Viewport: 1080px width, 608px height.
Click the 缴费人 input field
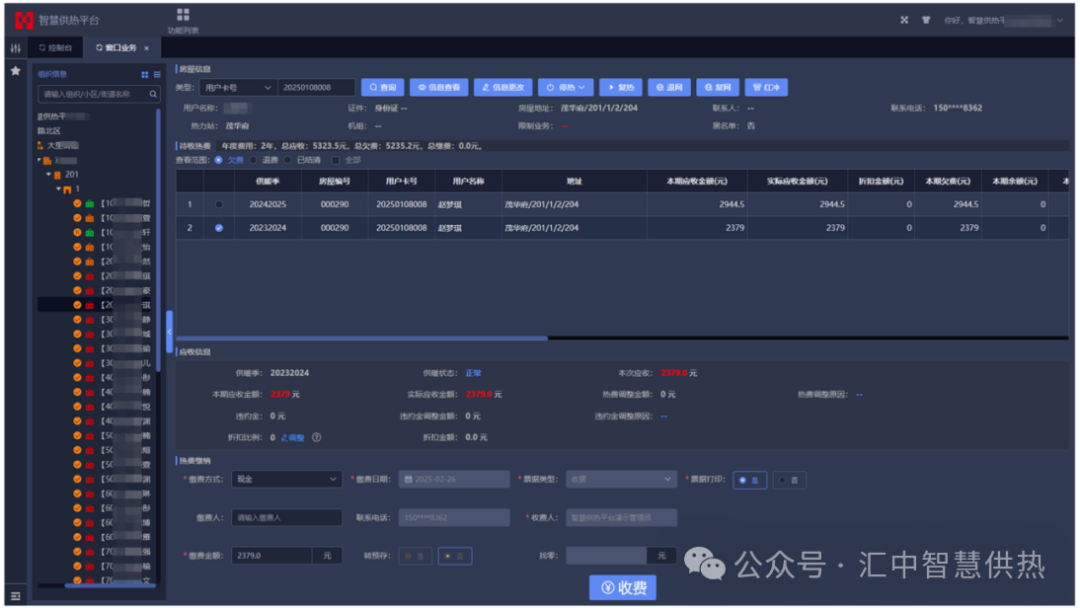click(287, 517)
